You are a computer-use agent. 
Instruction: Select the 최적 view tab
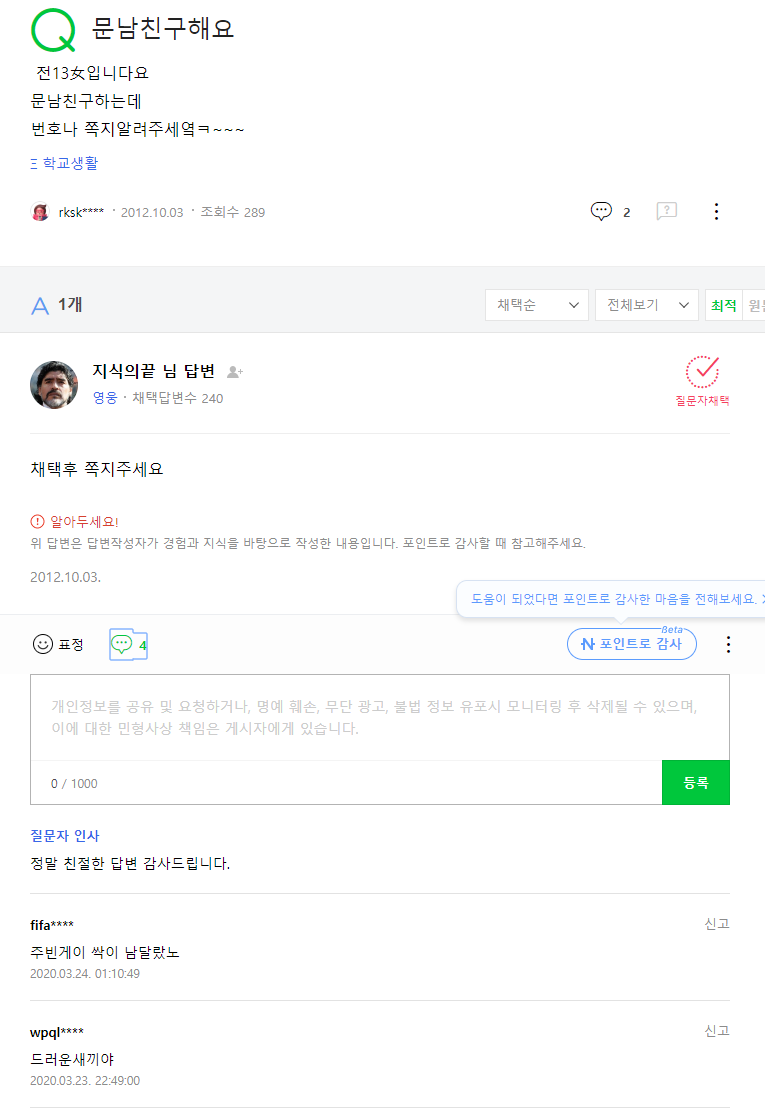point(723,305)
